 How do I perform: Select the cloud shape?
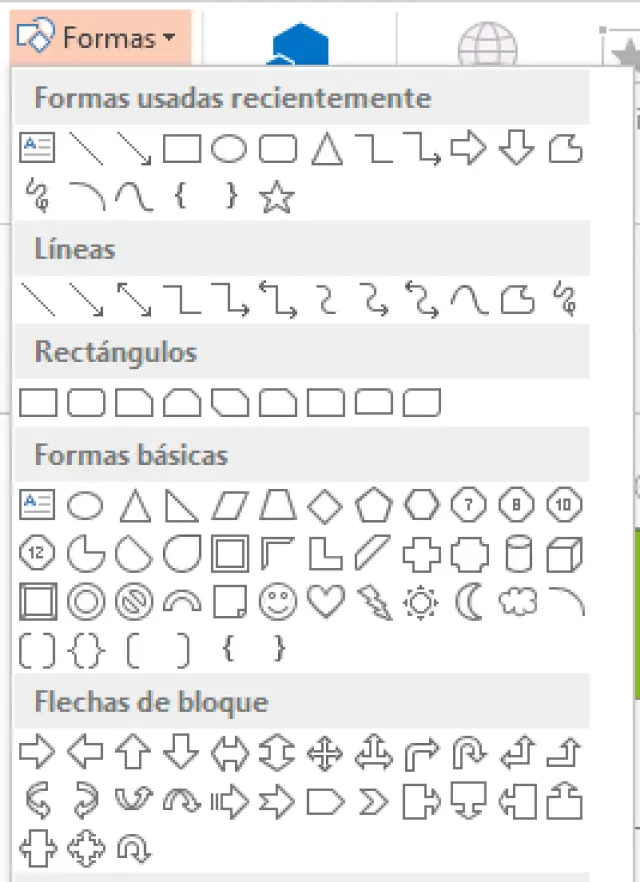(x=517, y=601)
